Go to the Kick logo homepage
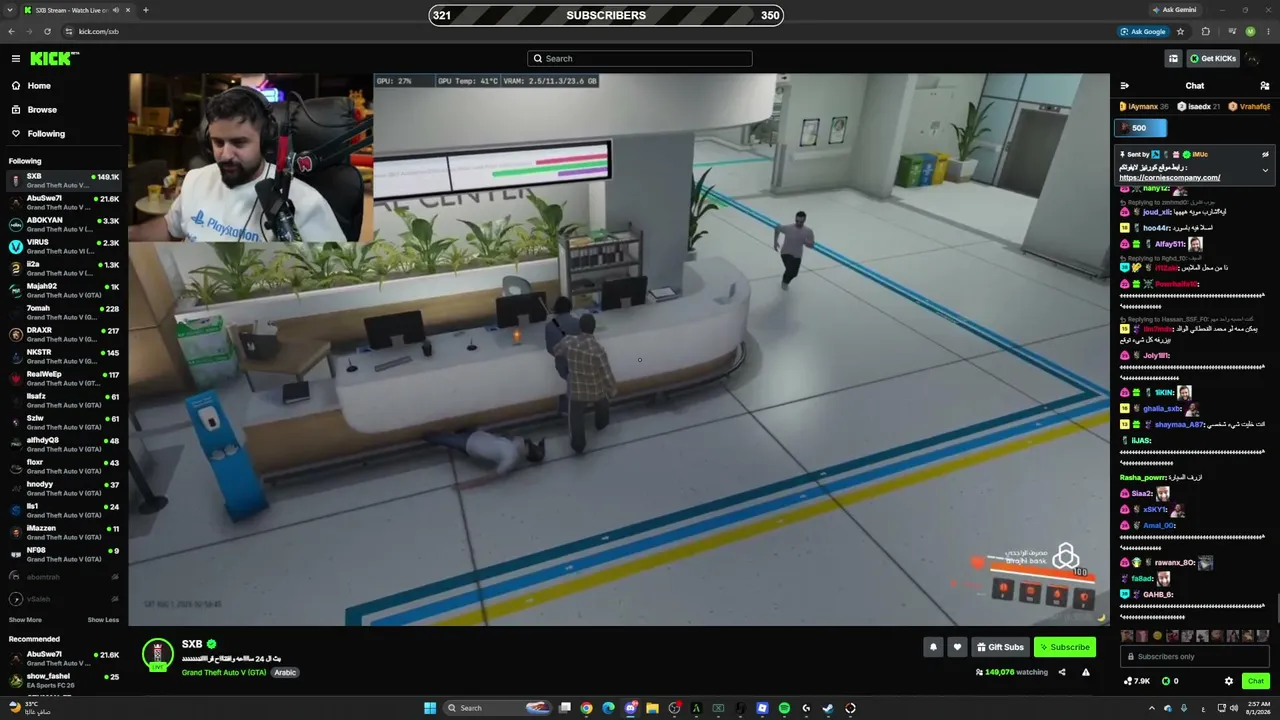This screenshot has width=1280, height=720. [x=50, y=59]
